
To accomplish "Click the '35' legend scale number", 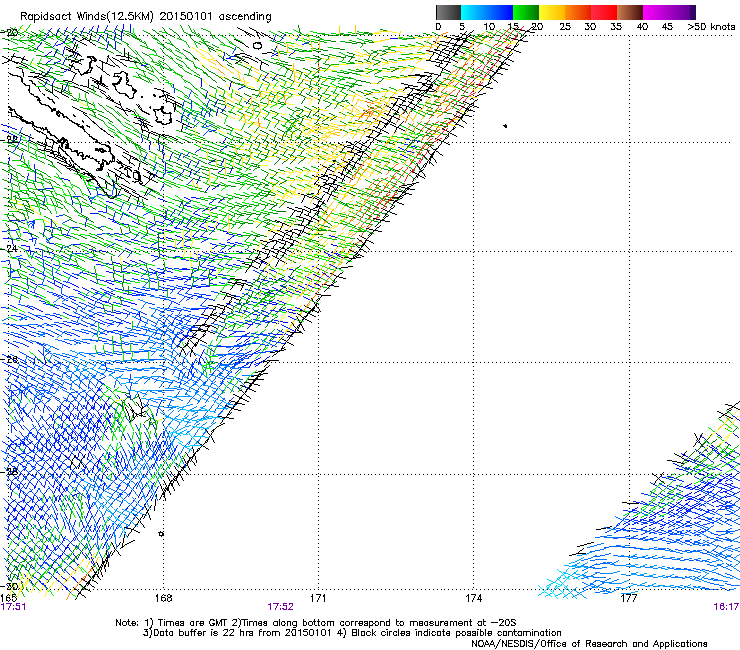I will 616,27.
